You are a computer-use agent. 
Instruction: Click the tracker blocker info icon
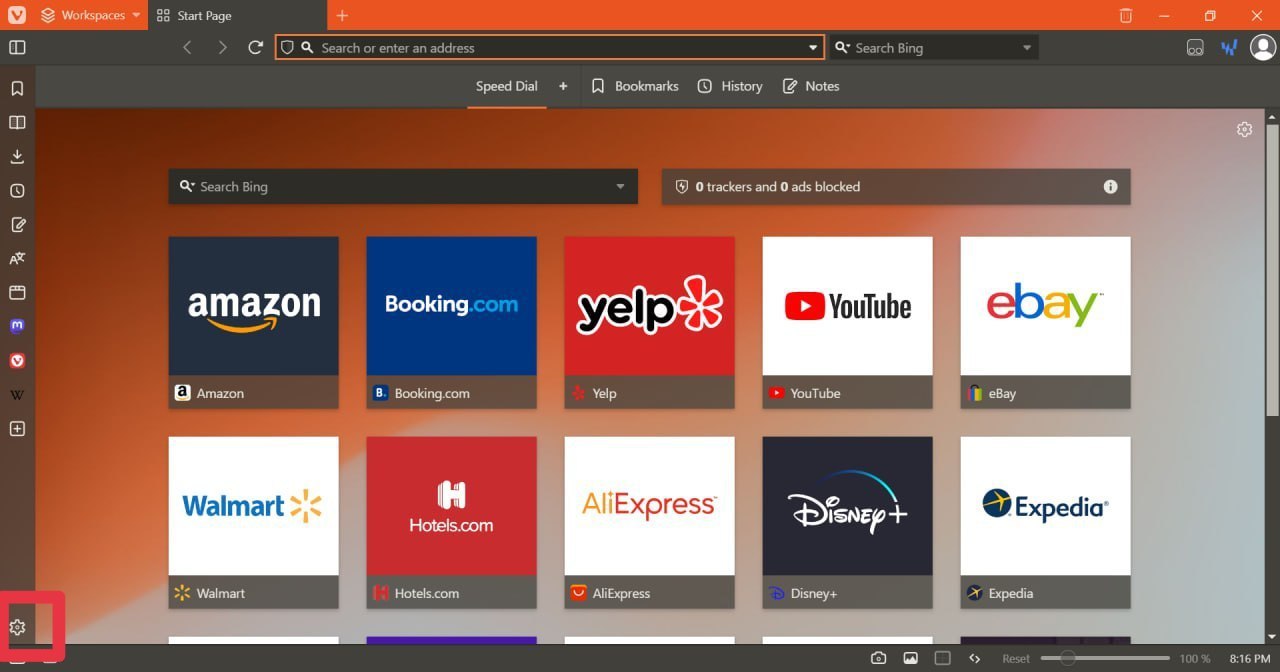(1110, 186)
